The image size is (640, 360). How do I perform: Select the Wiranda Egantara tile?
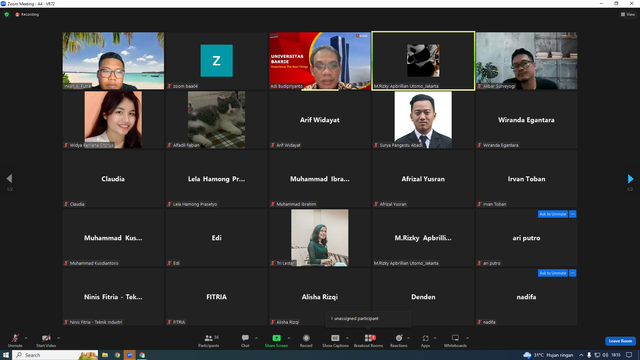pyautogui.click(x=526, y=120)
